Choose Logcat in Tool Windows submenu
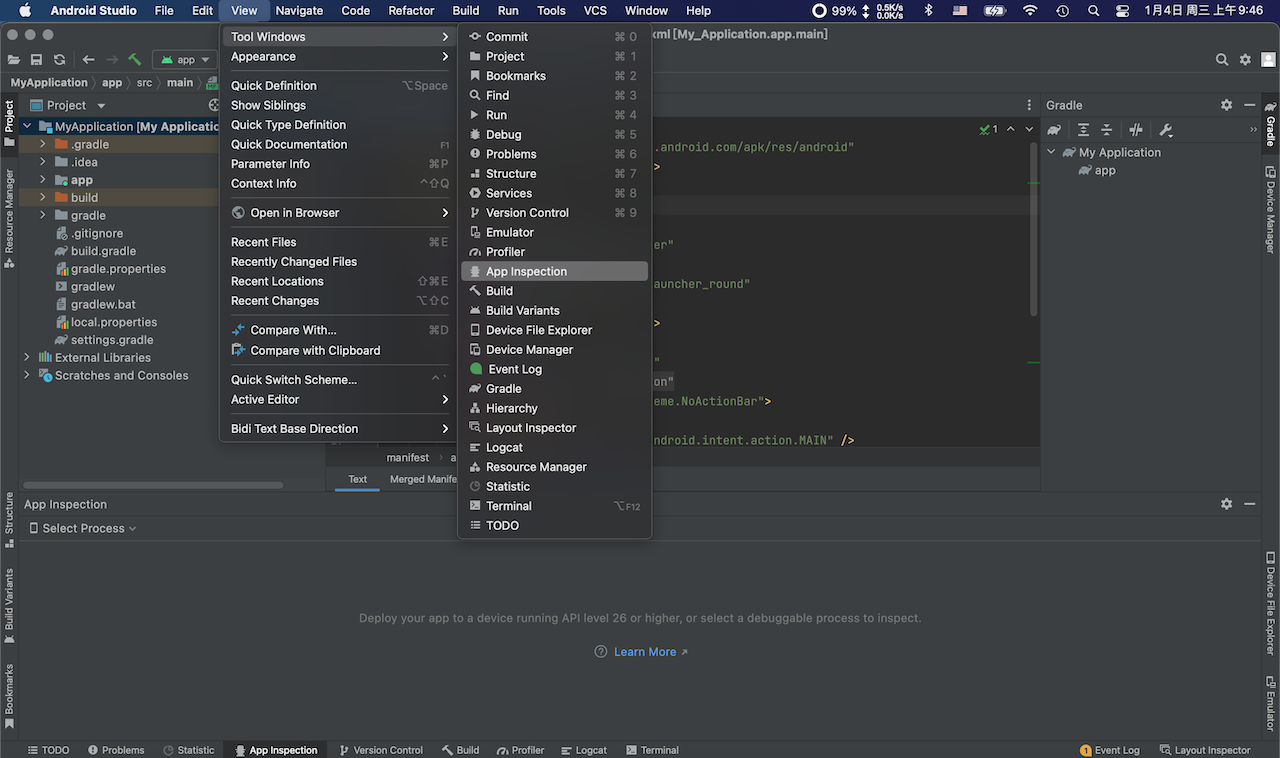Image resolution: width=1280 pixels, height=758 pixels. pos(555,448)
